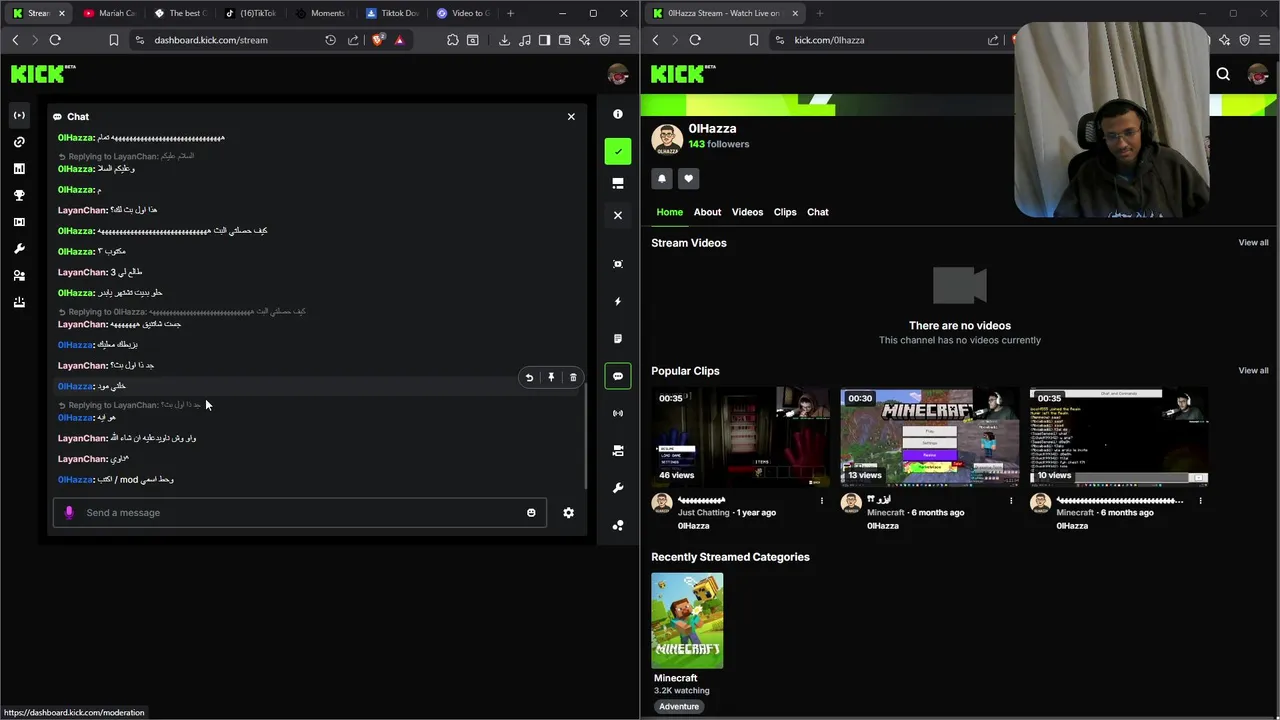Open extensions puzzle icon in left browser
This screenshot has width=1280, height=720.
453,40
